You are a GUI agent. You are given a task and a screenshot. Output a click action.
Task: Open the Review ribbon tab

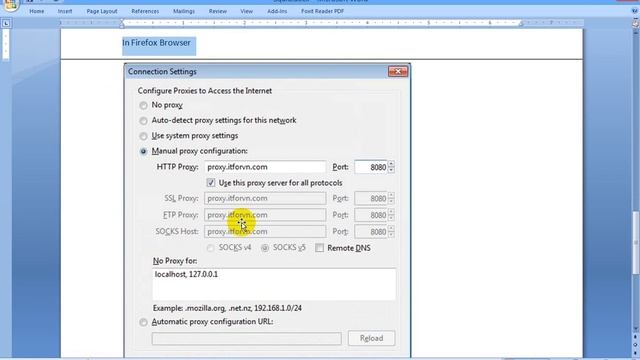coord(218,11)
